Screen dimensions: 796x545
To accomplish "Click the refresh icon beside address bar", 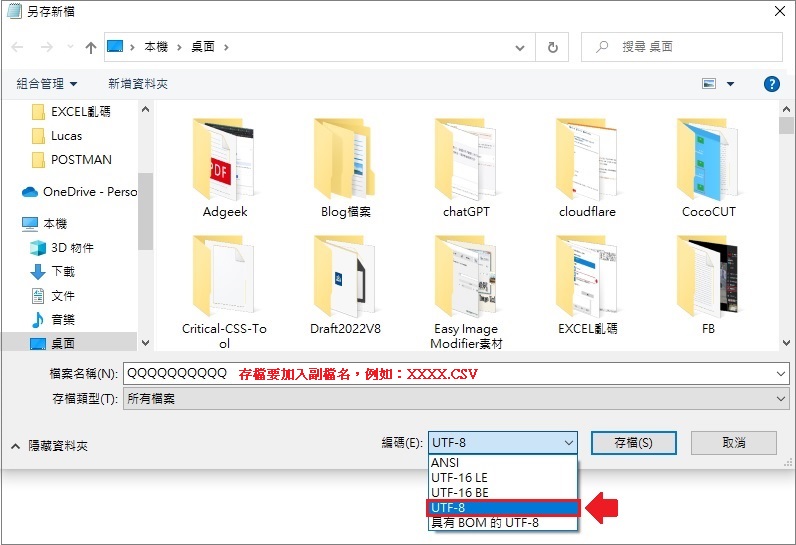I will (x=552, y=47).
